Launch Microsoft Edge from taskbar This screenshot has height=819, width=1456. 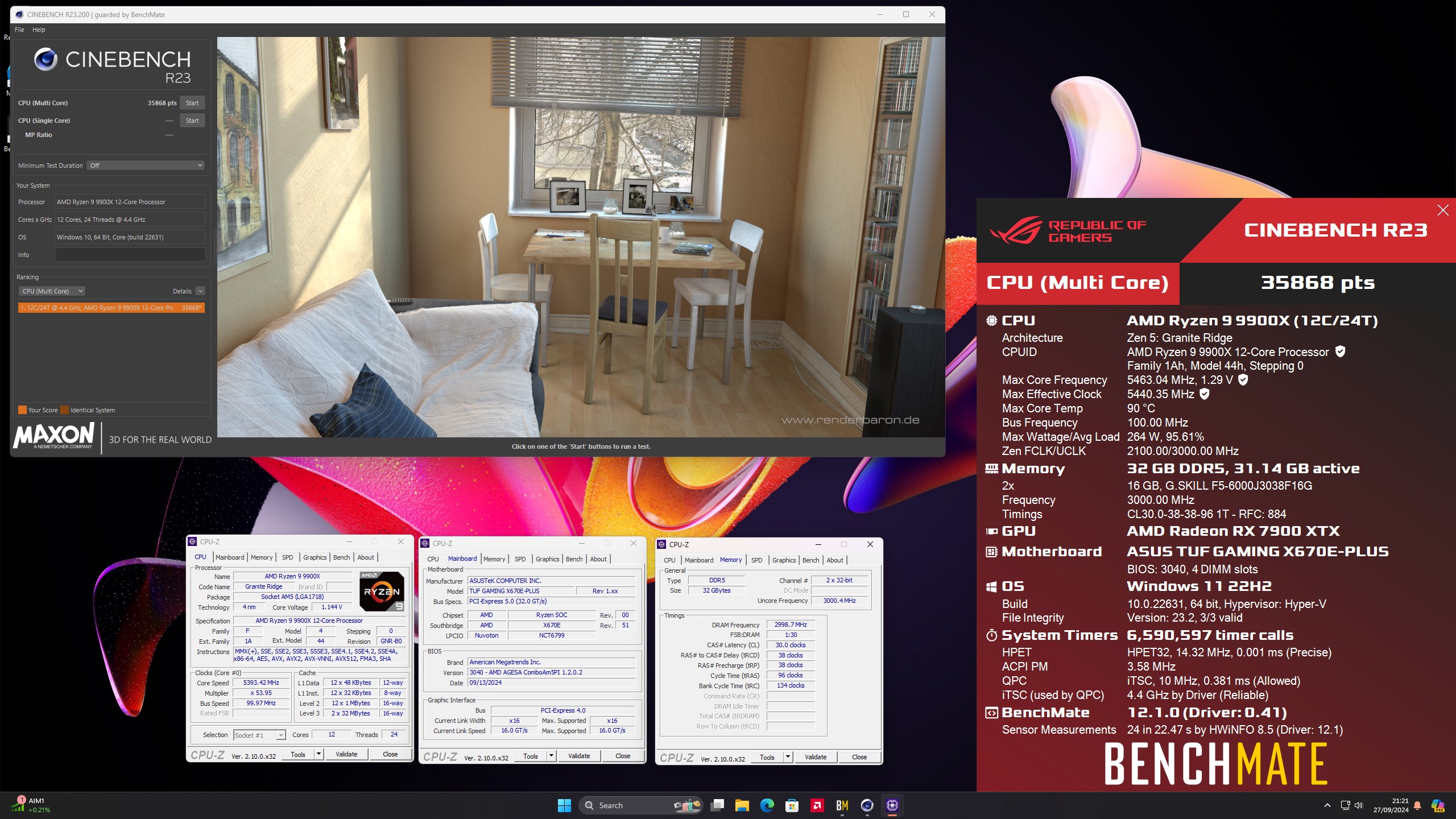coord(767,805)
